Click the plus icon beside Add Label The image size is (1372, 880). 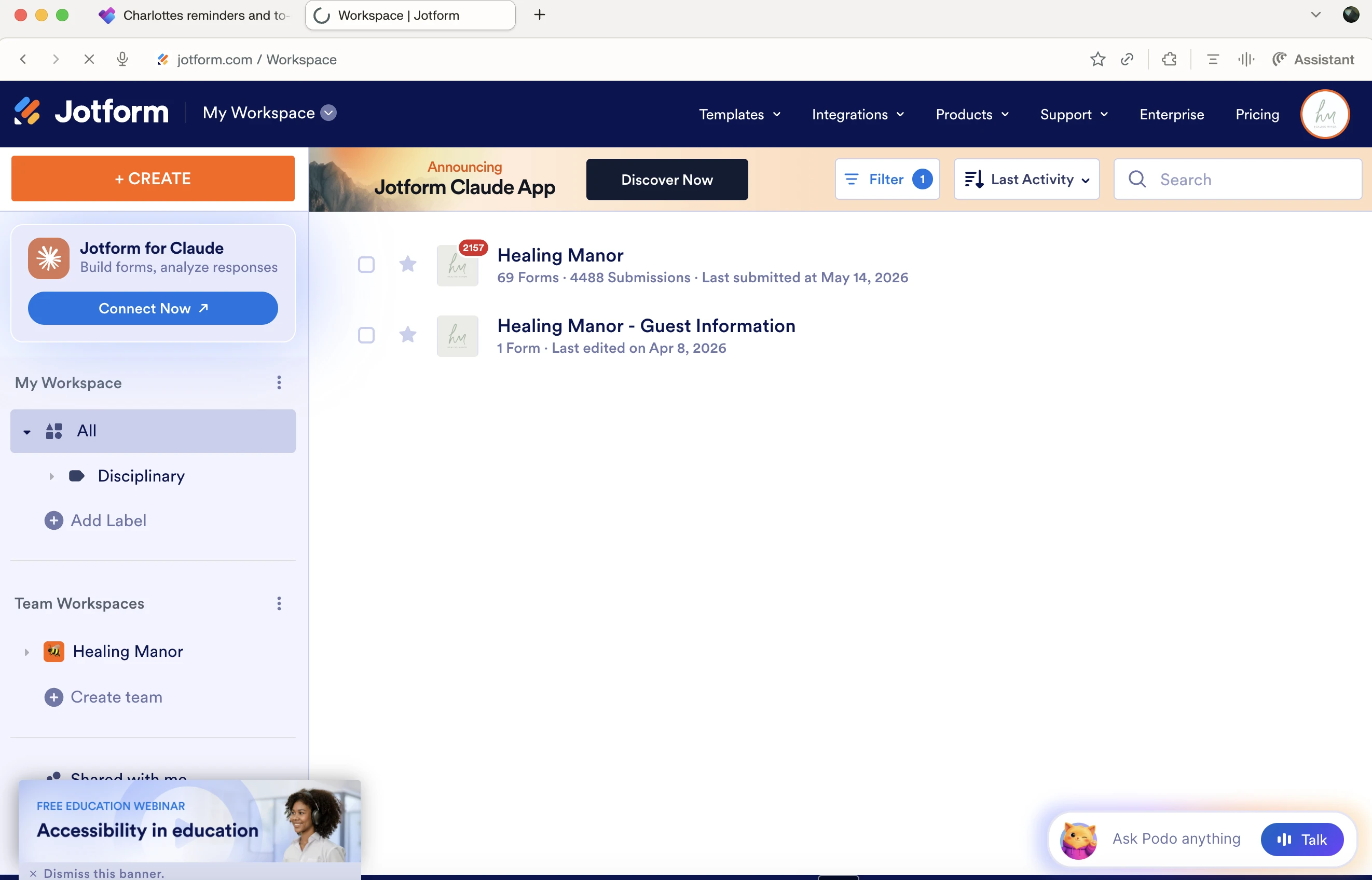(x=54, y=520)
